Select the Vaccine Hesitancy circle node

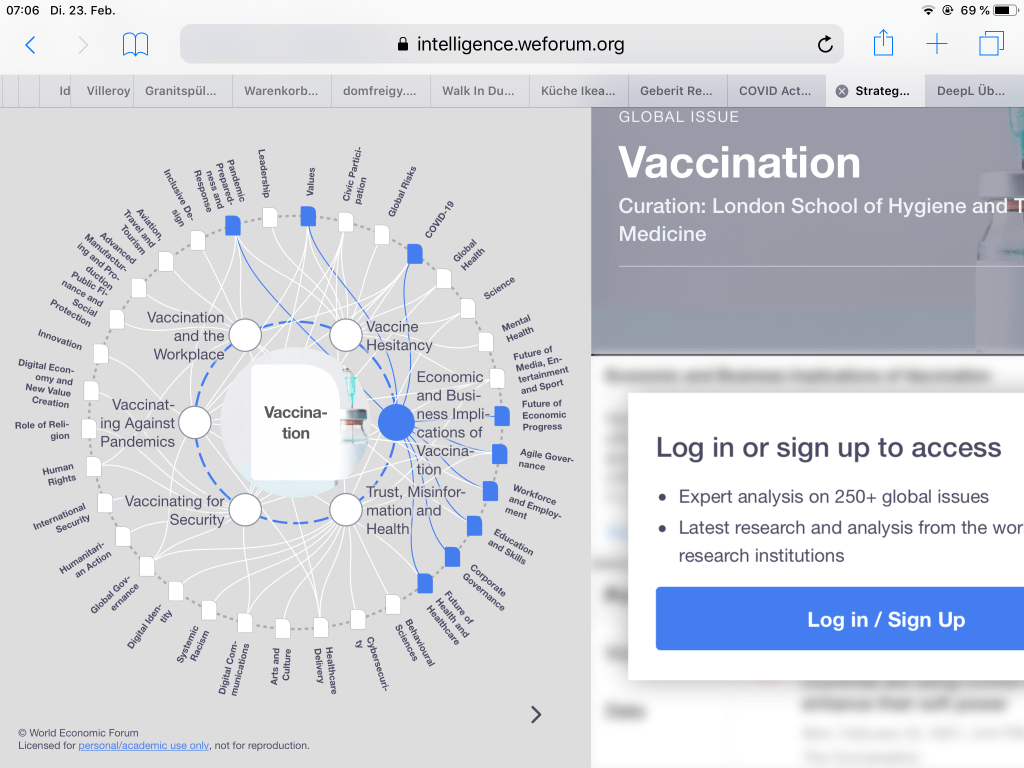[345, 335]
